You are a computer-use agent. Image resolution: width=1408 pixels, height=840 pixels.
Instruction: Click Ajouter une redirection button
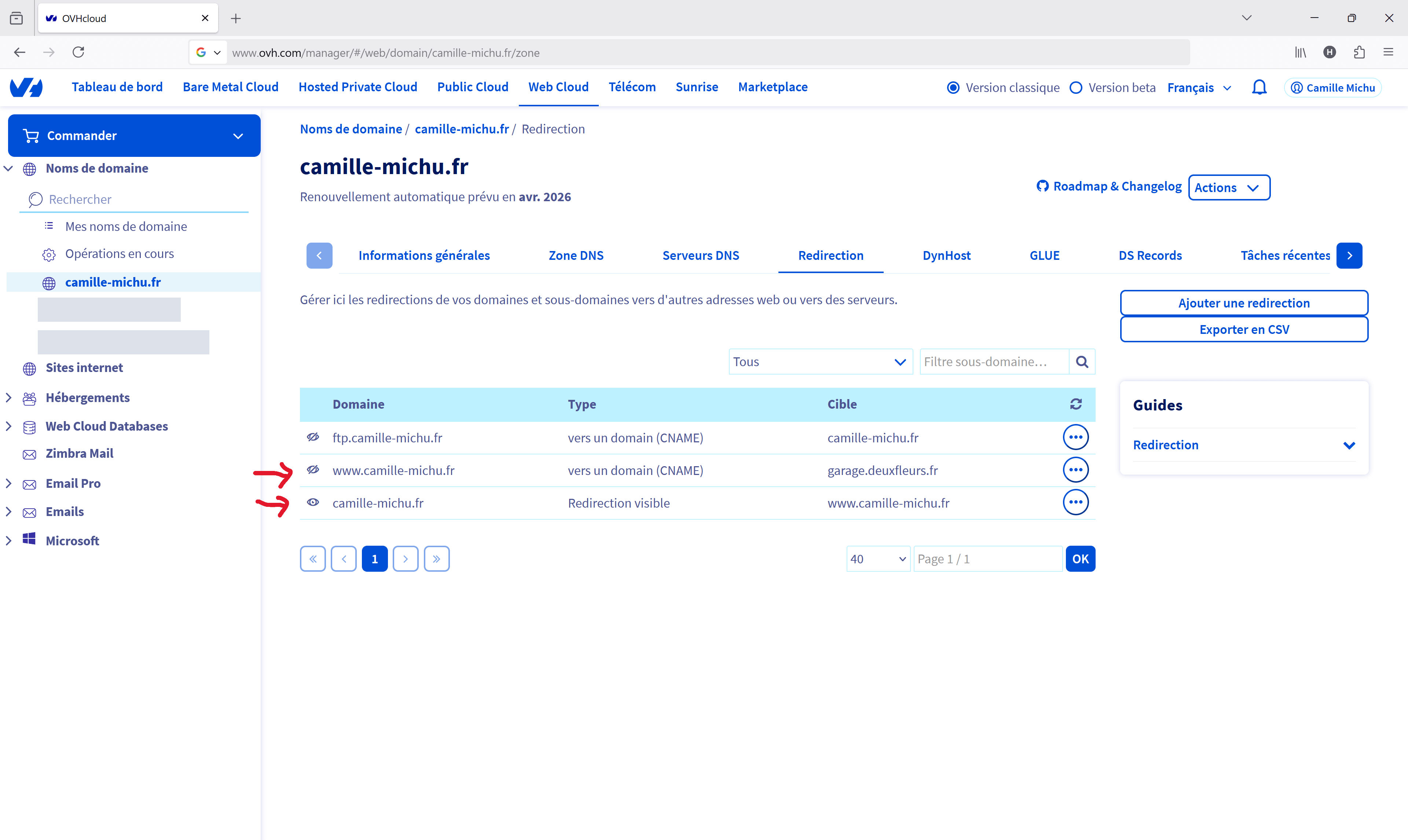tap(1243, 303)
